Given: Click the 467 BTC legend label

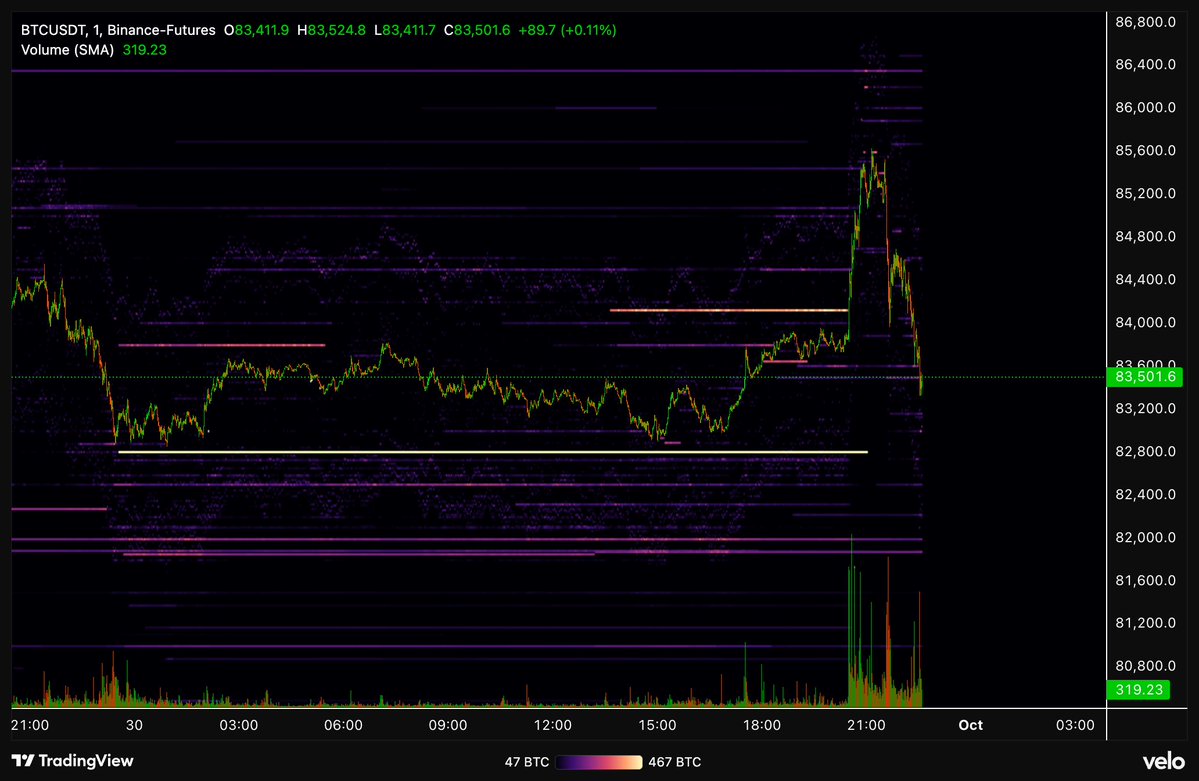Looking at the screenshot, I should 674,762.
